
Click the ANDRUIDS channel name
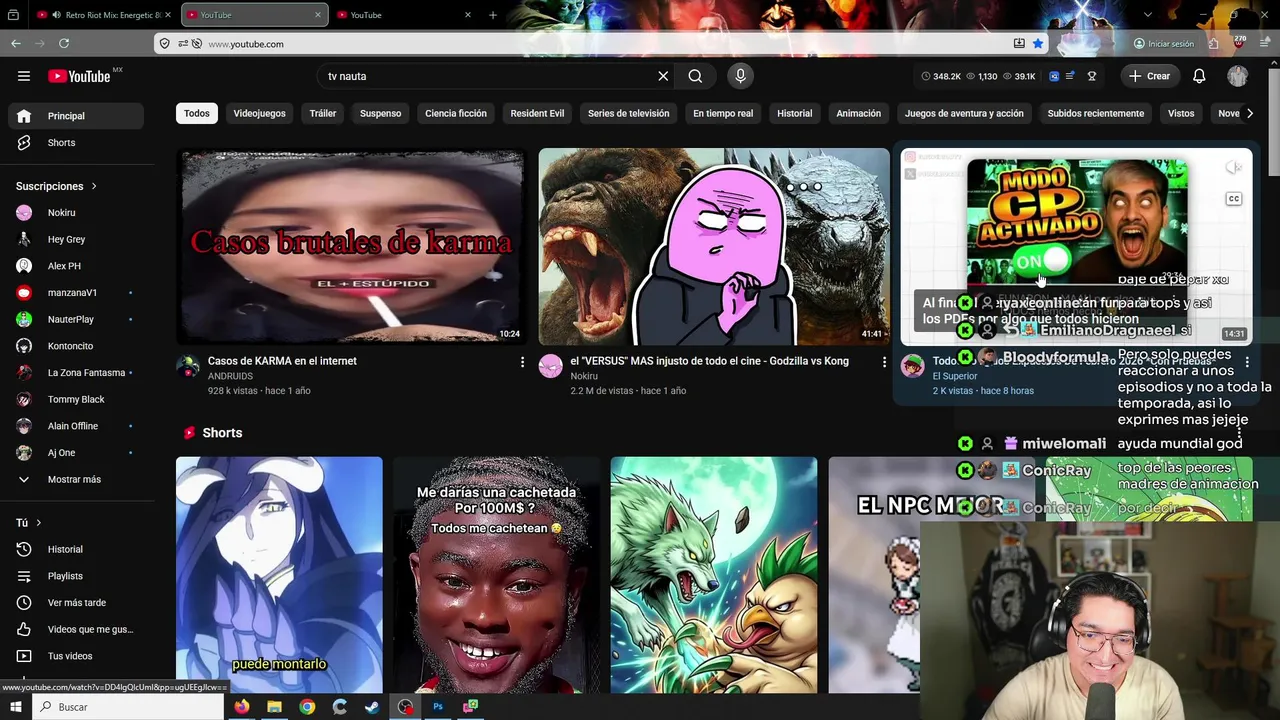(x=230, y=376)
